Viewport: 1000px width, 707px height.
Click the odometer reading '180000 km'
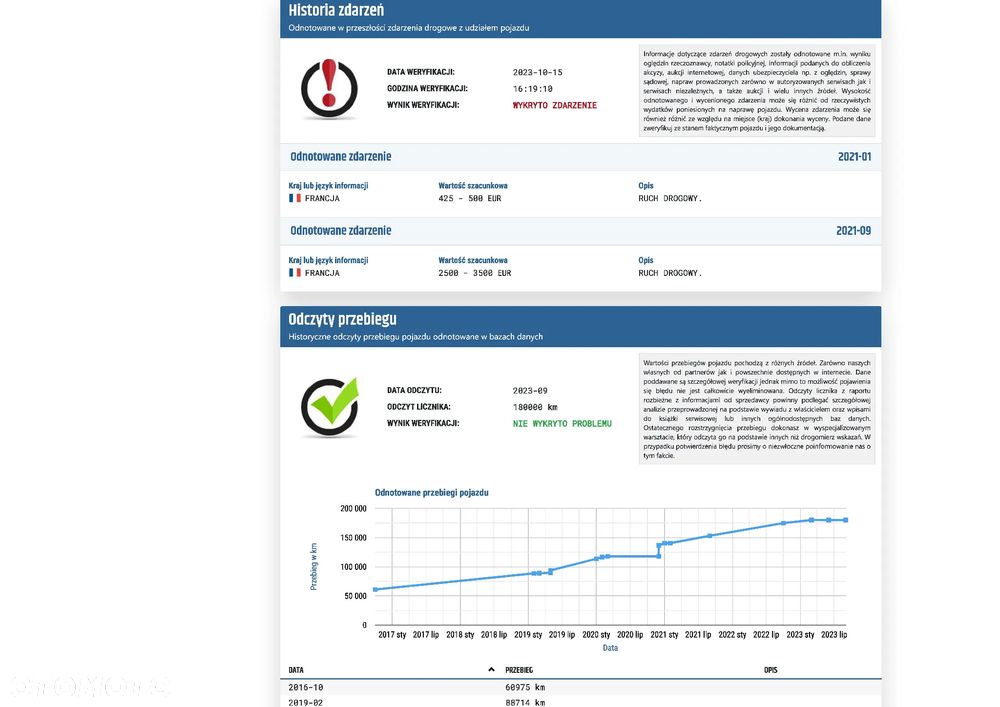tap(535, 407)
